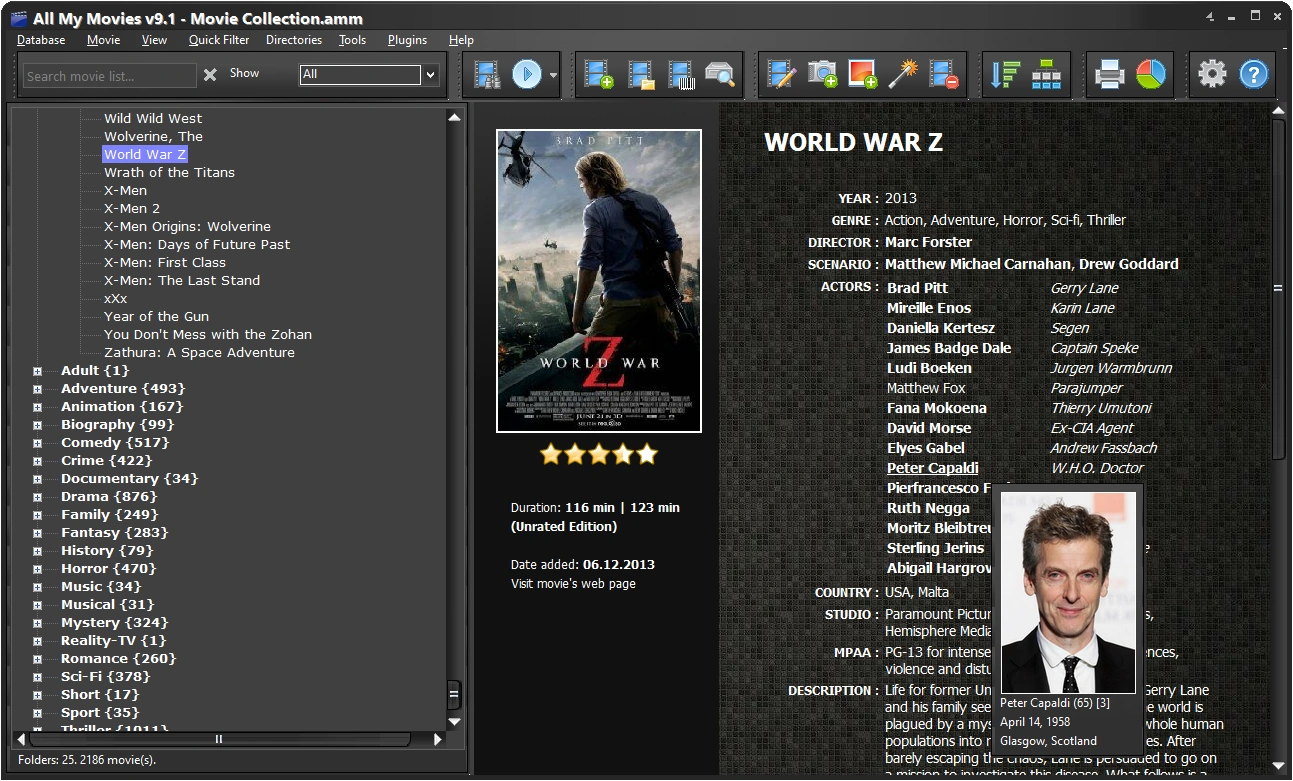Click actress Mireille Enos's name
This screenshot has height=781, width=1293.
coord(928,308)
